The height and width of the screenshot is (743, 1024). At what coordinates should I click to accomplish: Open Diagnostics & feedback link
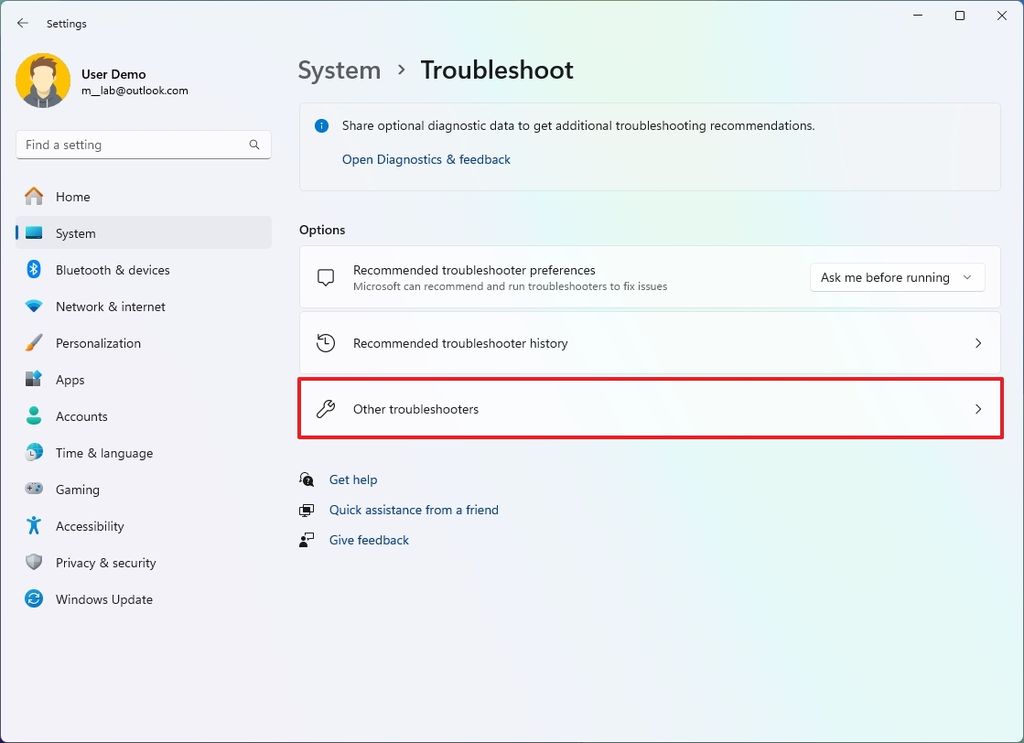click(426, 159)
